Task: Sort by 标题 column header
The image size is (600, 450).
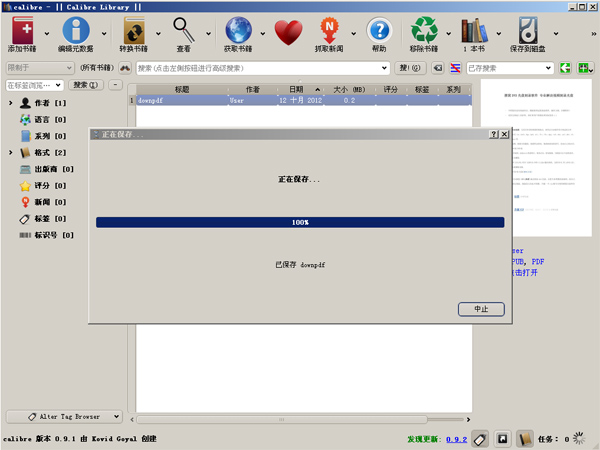Action: pos(182,90)
